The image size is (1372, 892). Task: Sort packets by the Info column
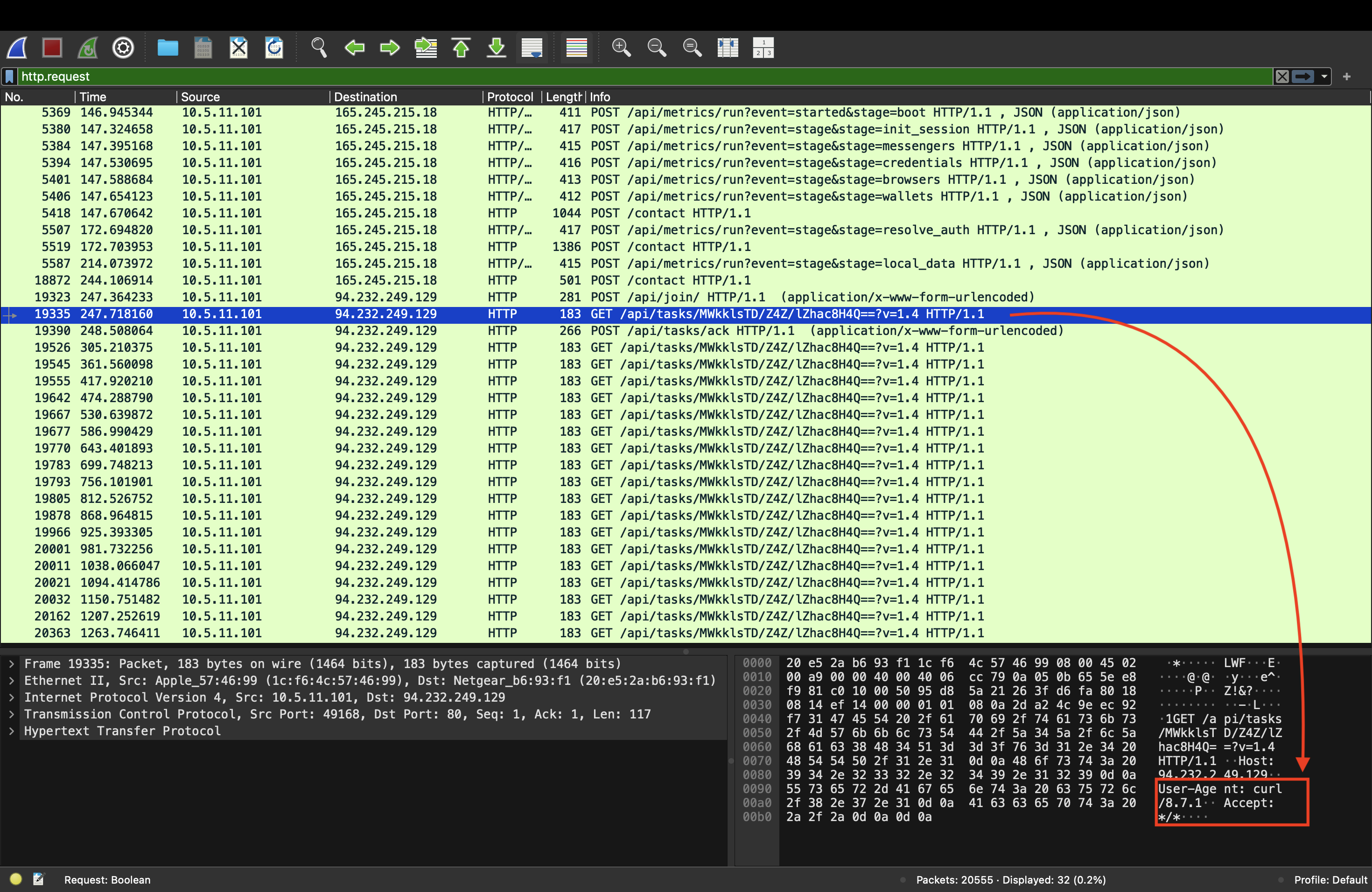tap(978, 97)
